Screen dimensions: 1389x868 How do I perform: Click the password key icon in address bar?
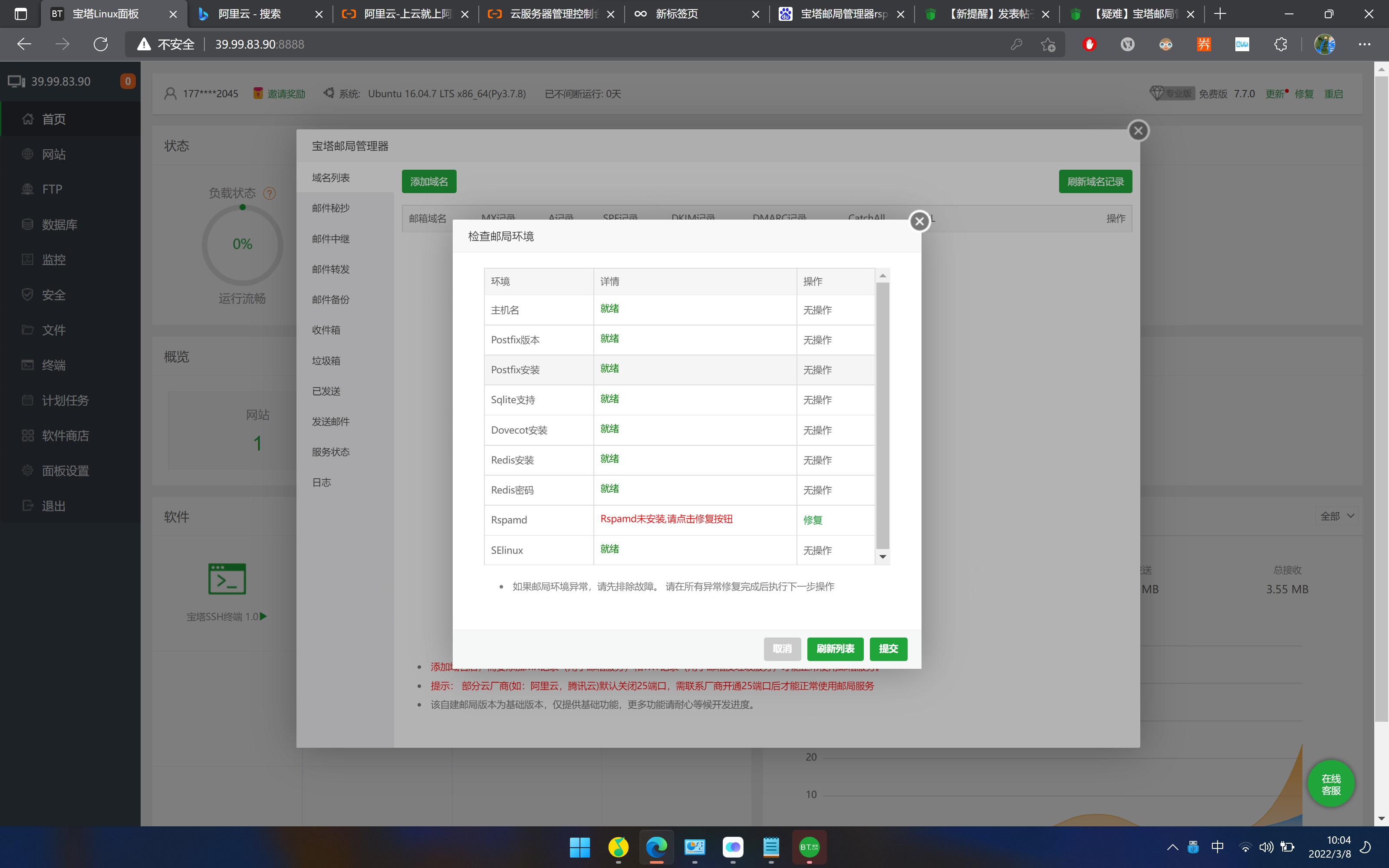pyautogui.click(x=1016, y=44)
